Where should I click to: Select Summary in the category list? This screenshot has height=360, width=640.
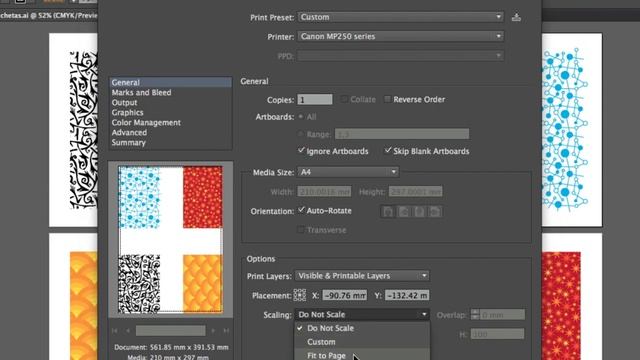point(171,142)
